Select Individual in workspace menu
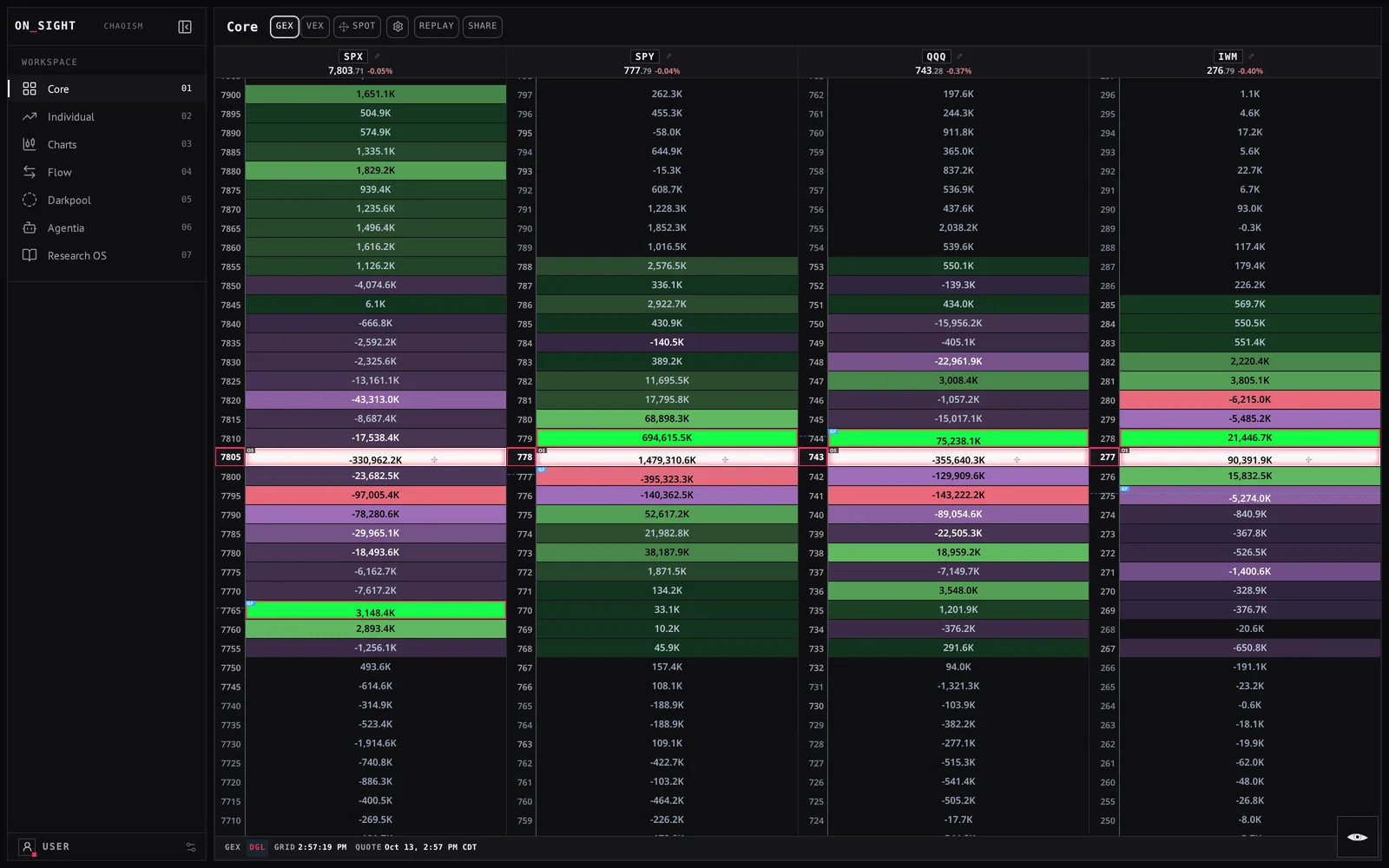The width and height of the screenshot is (1389, 868). coord(107,116)
